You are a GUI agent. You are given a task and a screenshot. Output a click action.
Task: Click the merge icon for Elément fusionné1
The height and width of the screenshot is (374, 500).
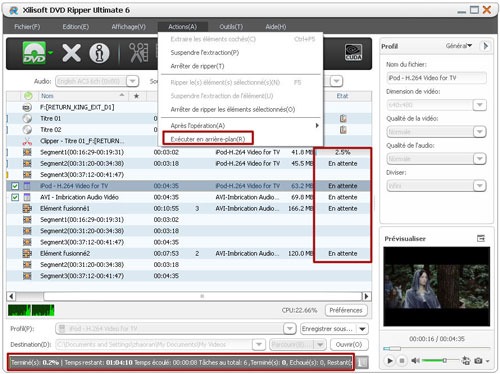coord(27,208)
